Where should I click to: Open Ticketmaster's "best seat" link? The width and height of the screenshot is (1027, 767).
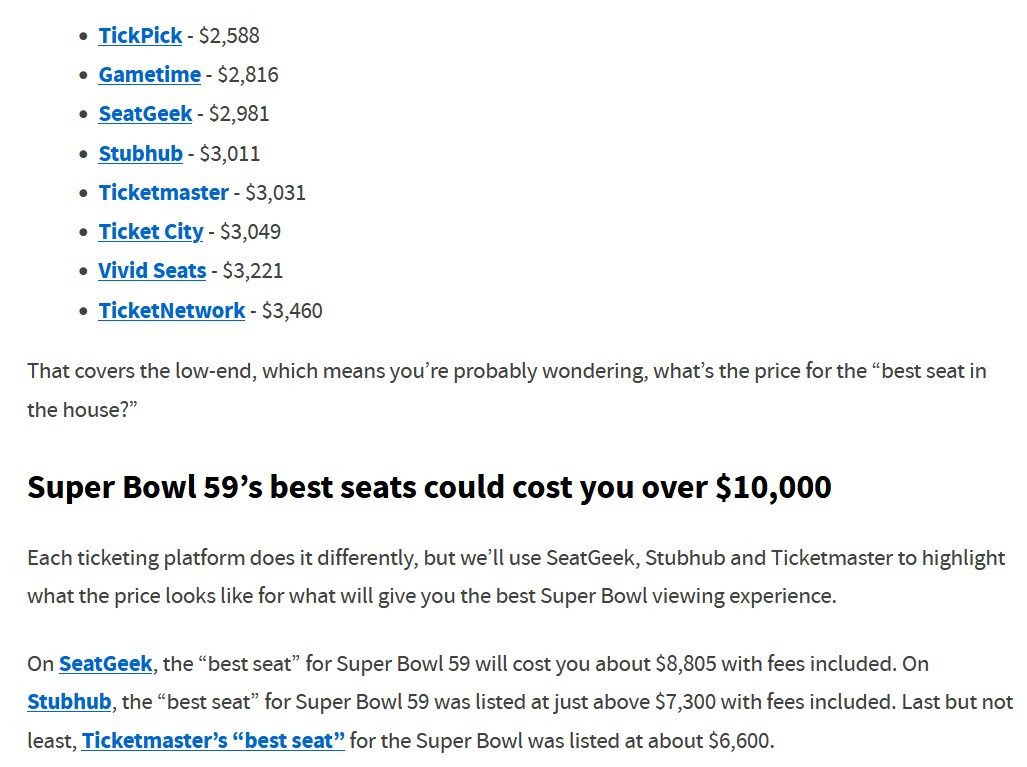tap(213, 741)
